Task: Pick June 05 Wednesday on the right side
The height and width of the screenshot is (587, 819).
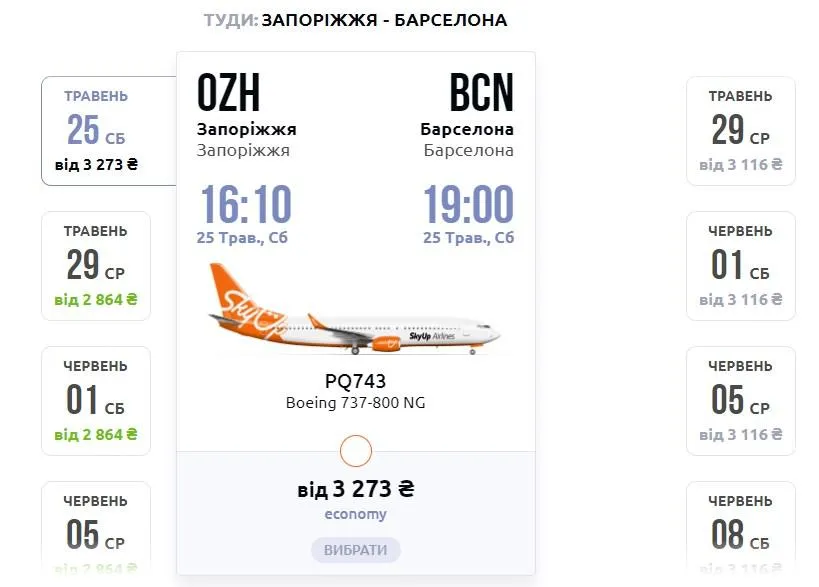Action: click(x=740, y=398)
